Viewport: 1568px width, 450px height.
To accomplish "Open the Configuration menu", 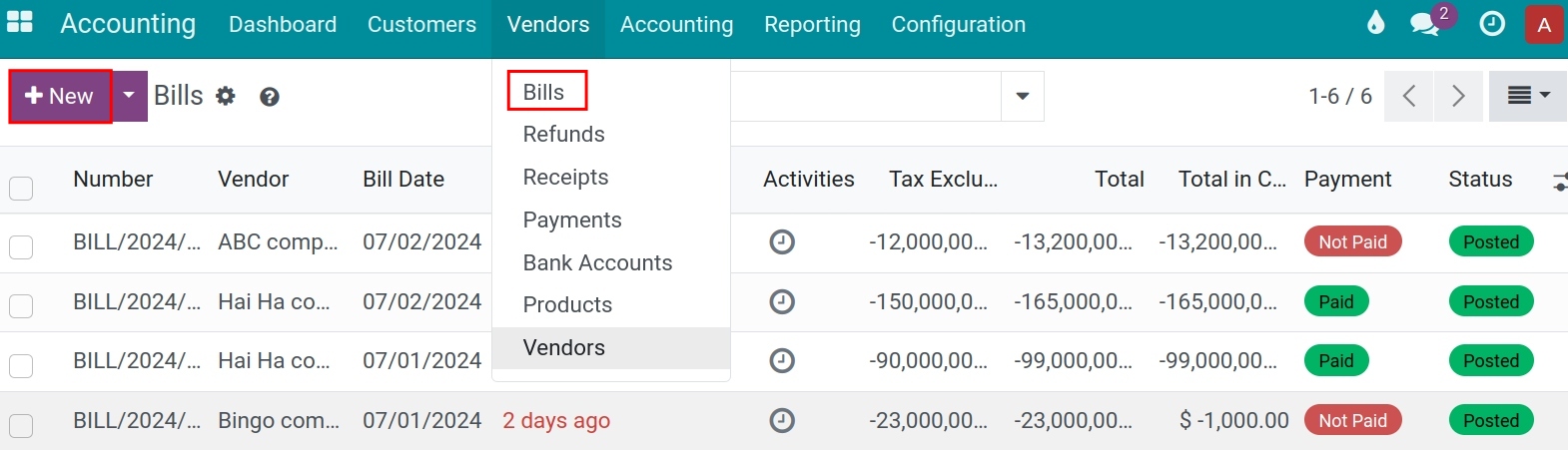I will pos(959,24).
